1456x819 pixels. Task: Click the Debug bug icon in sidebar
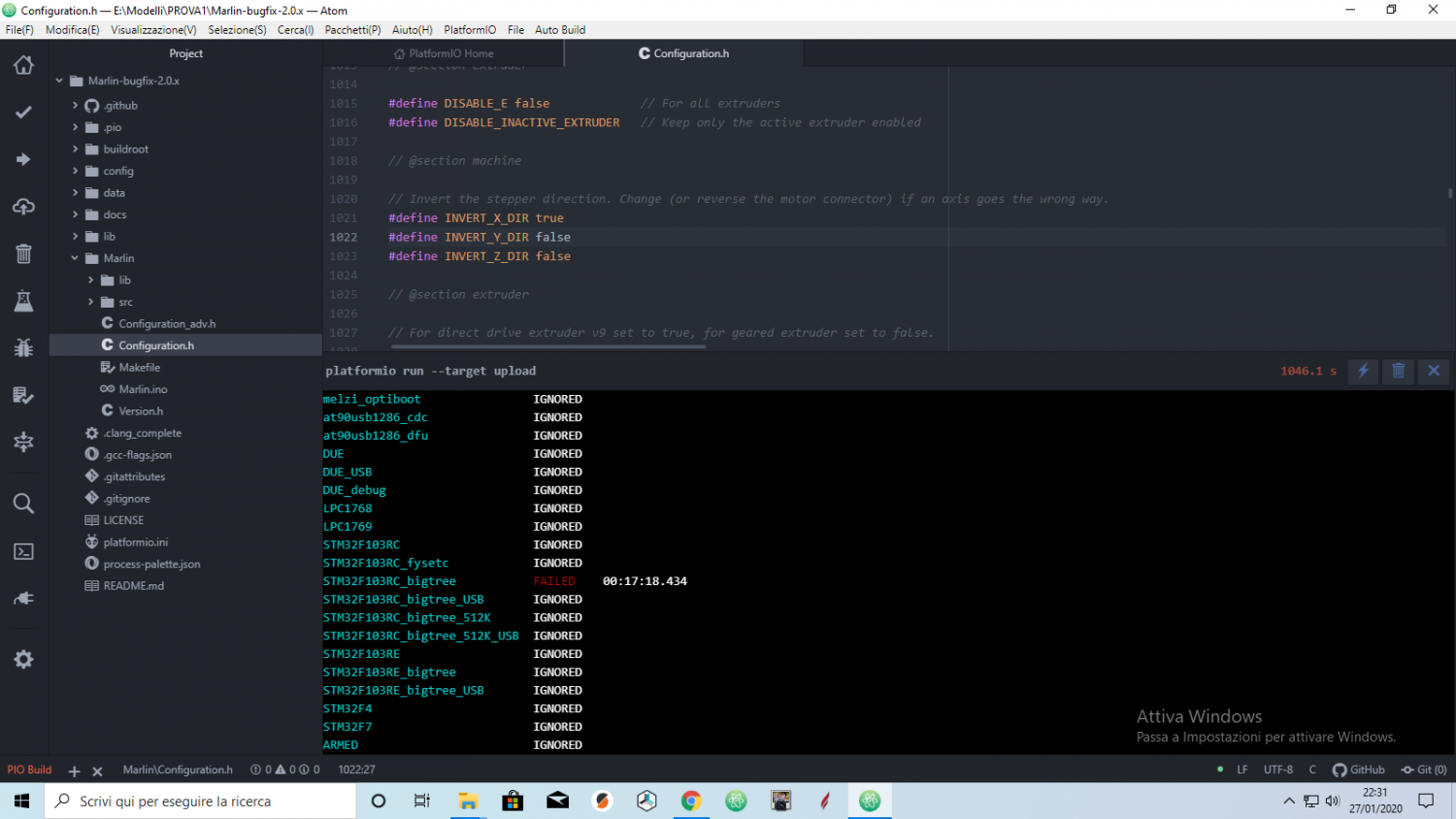tap(23, 347)
